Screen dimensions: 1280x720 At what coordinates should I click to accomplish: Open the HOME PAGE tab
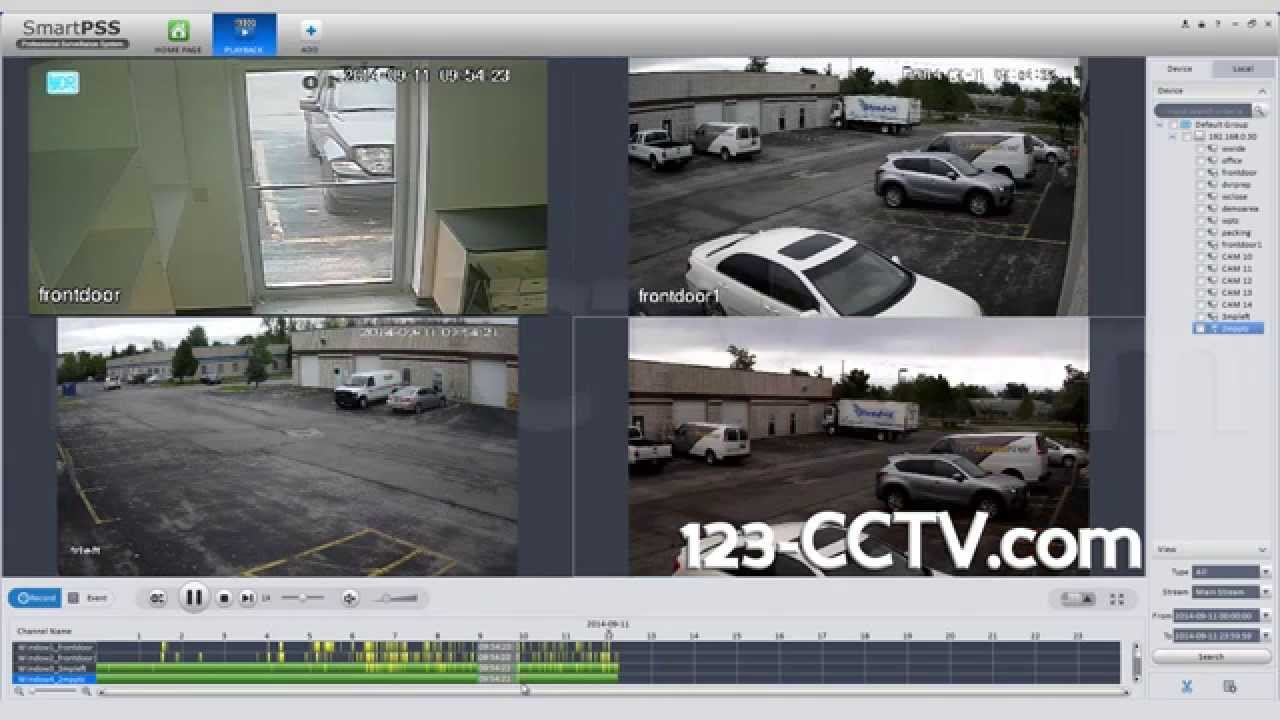point(178,35)
